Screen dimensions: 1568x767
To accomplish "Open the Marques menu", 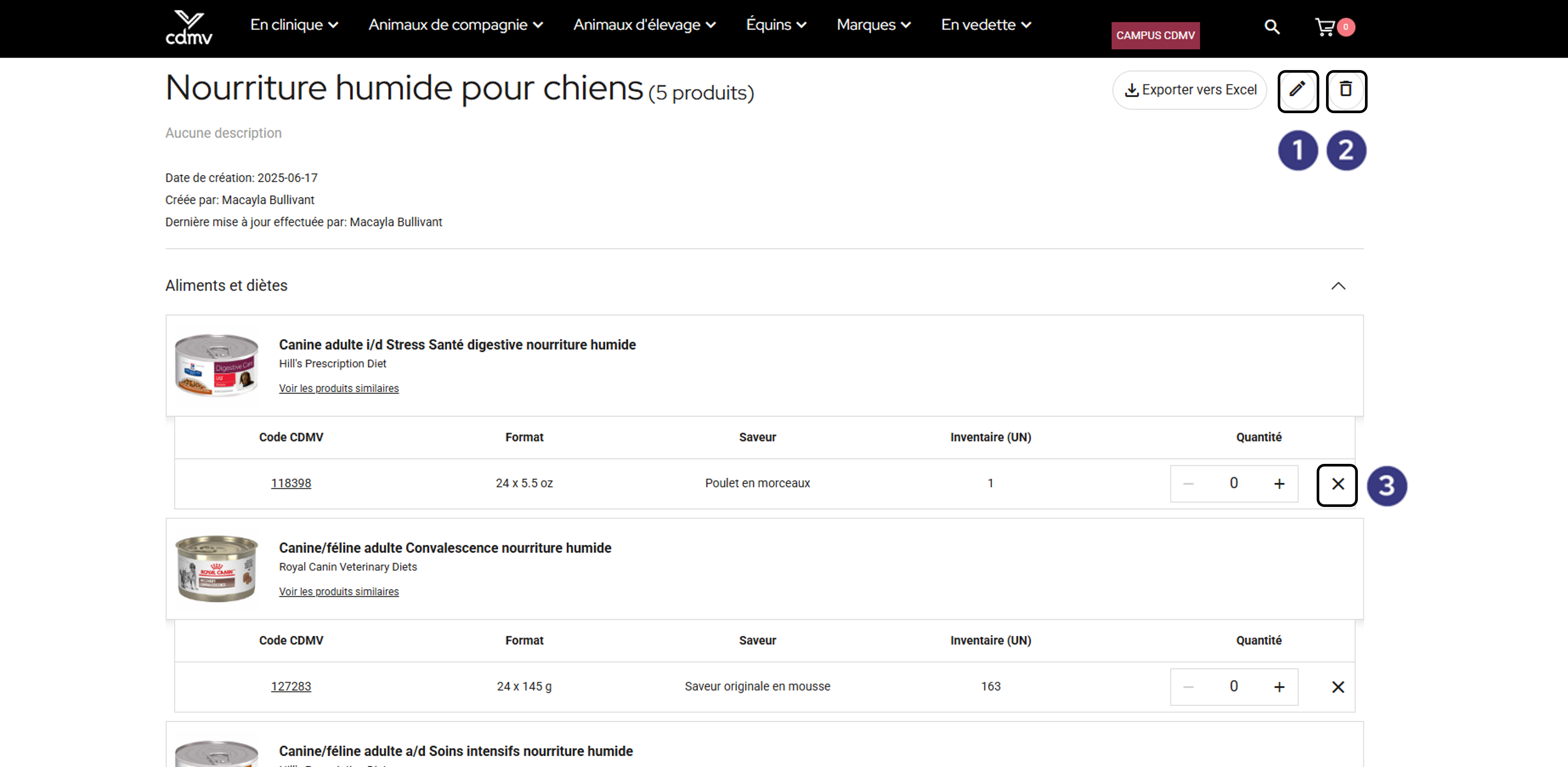I will [x=874, y=25].
